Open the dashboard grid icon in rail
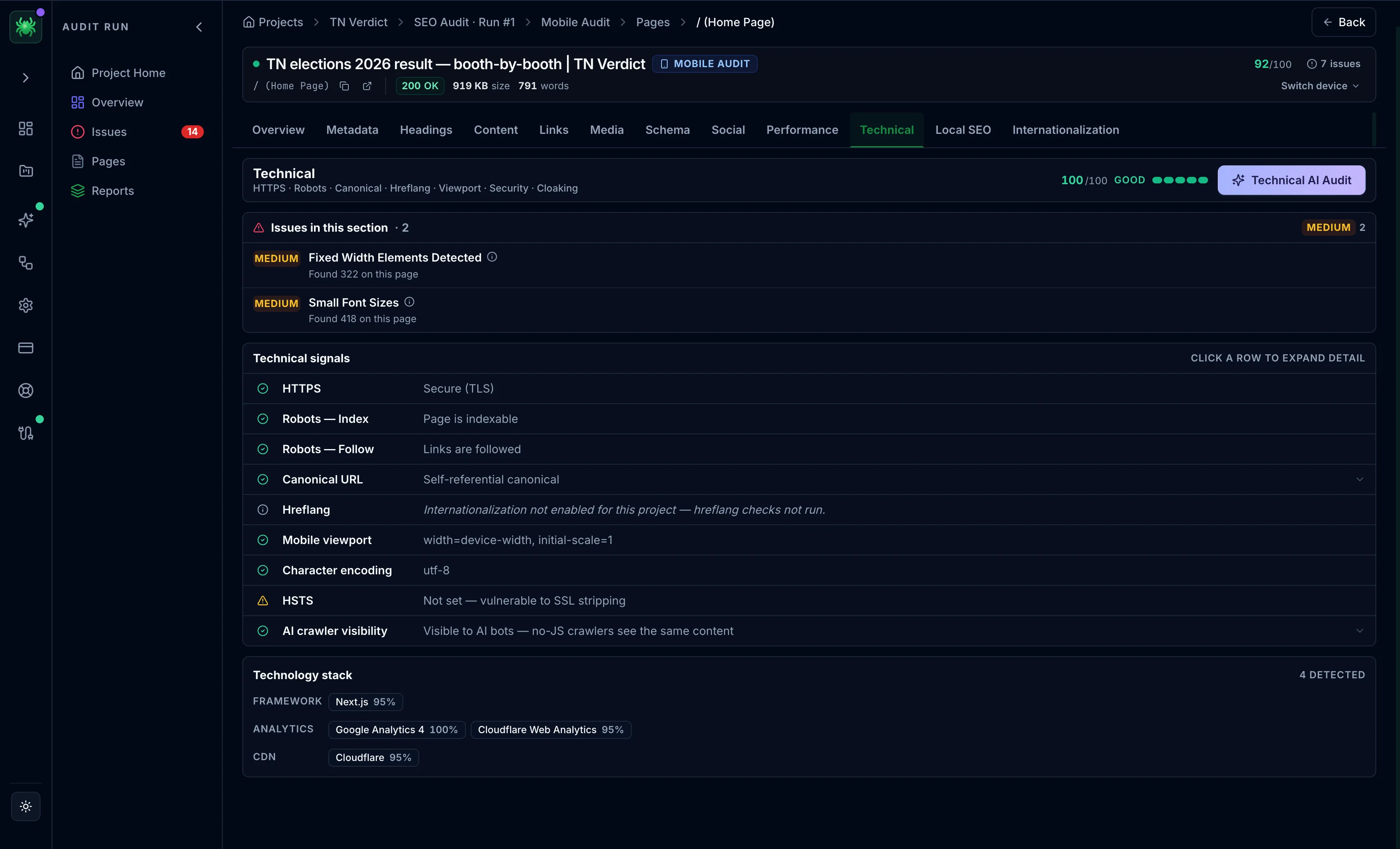This screenshot has height=849, width=1400. click(25, 129)
